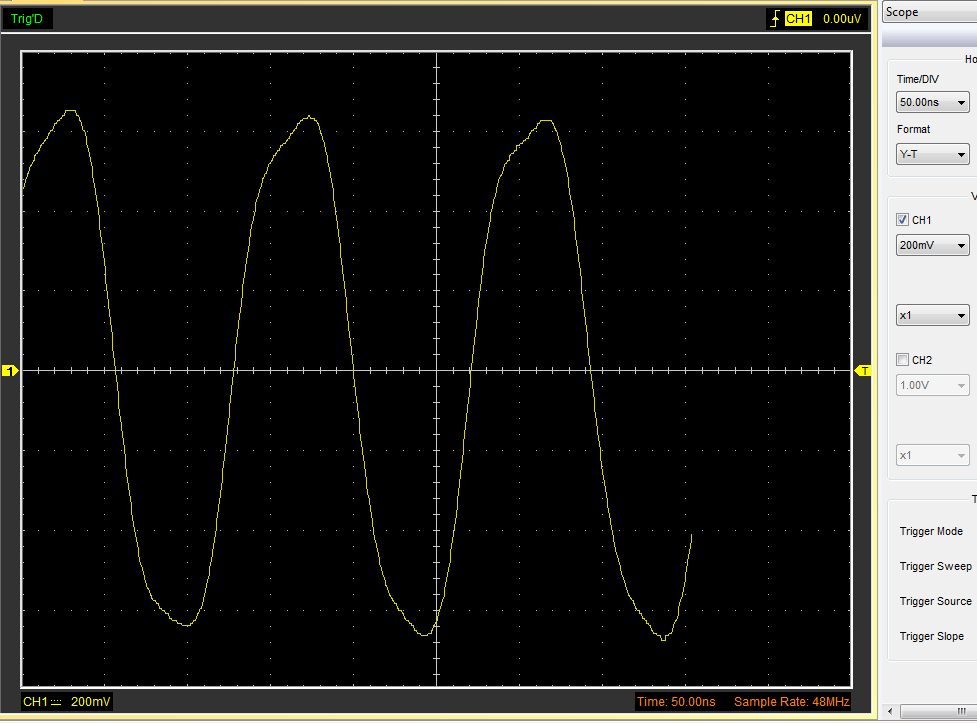The width and height of the screenshot is (977, 723).
Task: Click the CH1 coupling icon in status bar
Action: click(56, 702)
